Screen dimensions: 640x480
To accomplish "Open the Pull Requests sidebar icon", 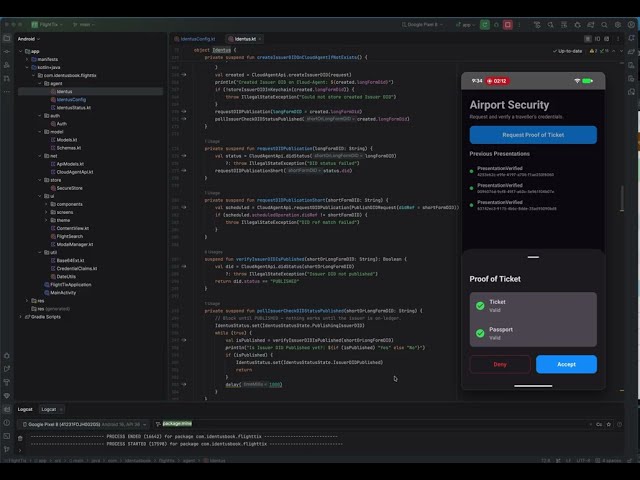I will tap(7, 78).
